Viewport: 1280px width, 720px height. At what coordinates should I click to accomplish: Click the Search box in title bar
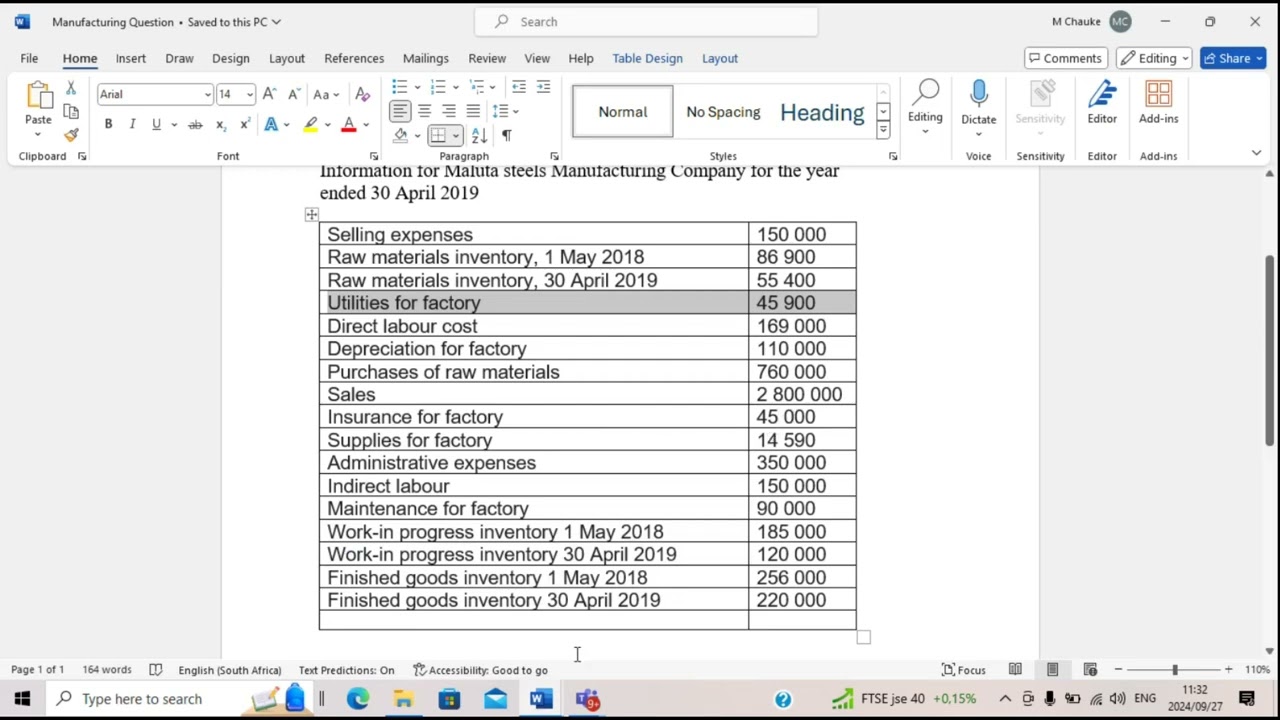(646, 21)
